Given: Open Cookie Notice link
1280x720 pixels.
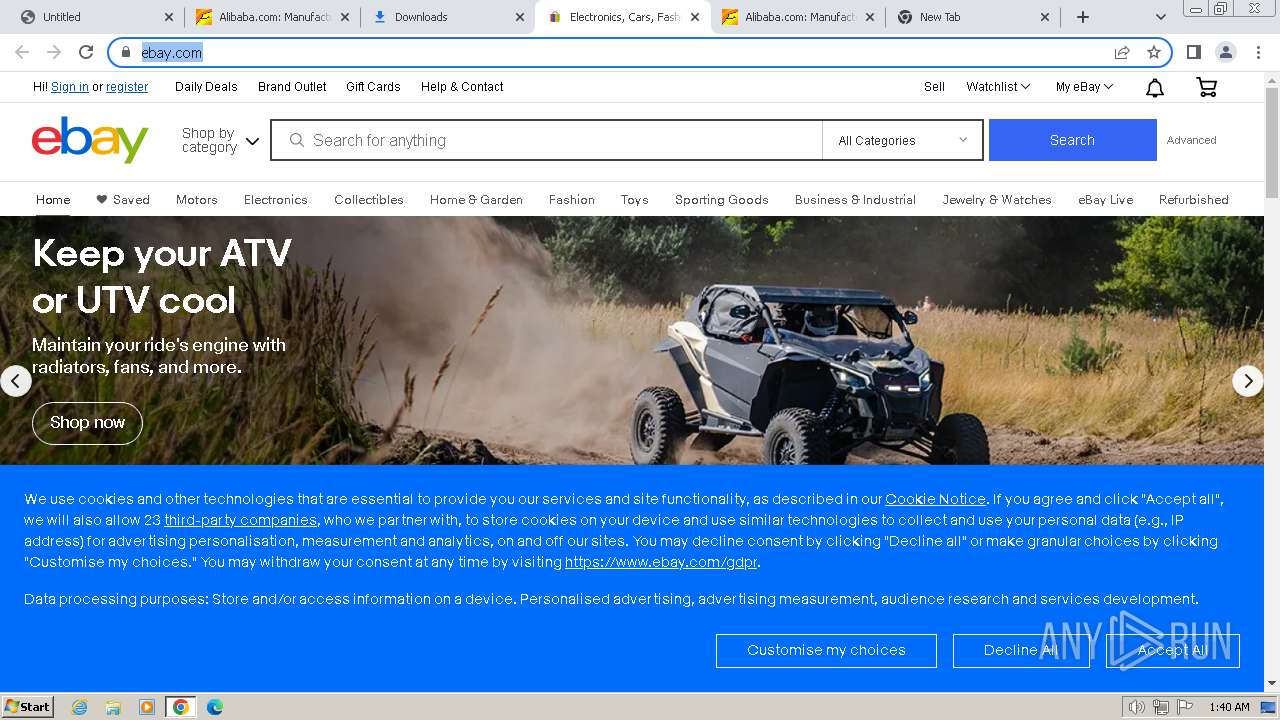Looking at the screenshot, I should (x=935, y=499).
